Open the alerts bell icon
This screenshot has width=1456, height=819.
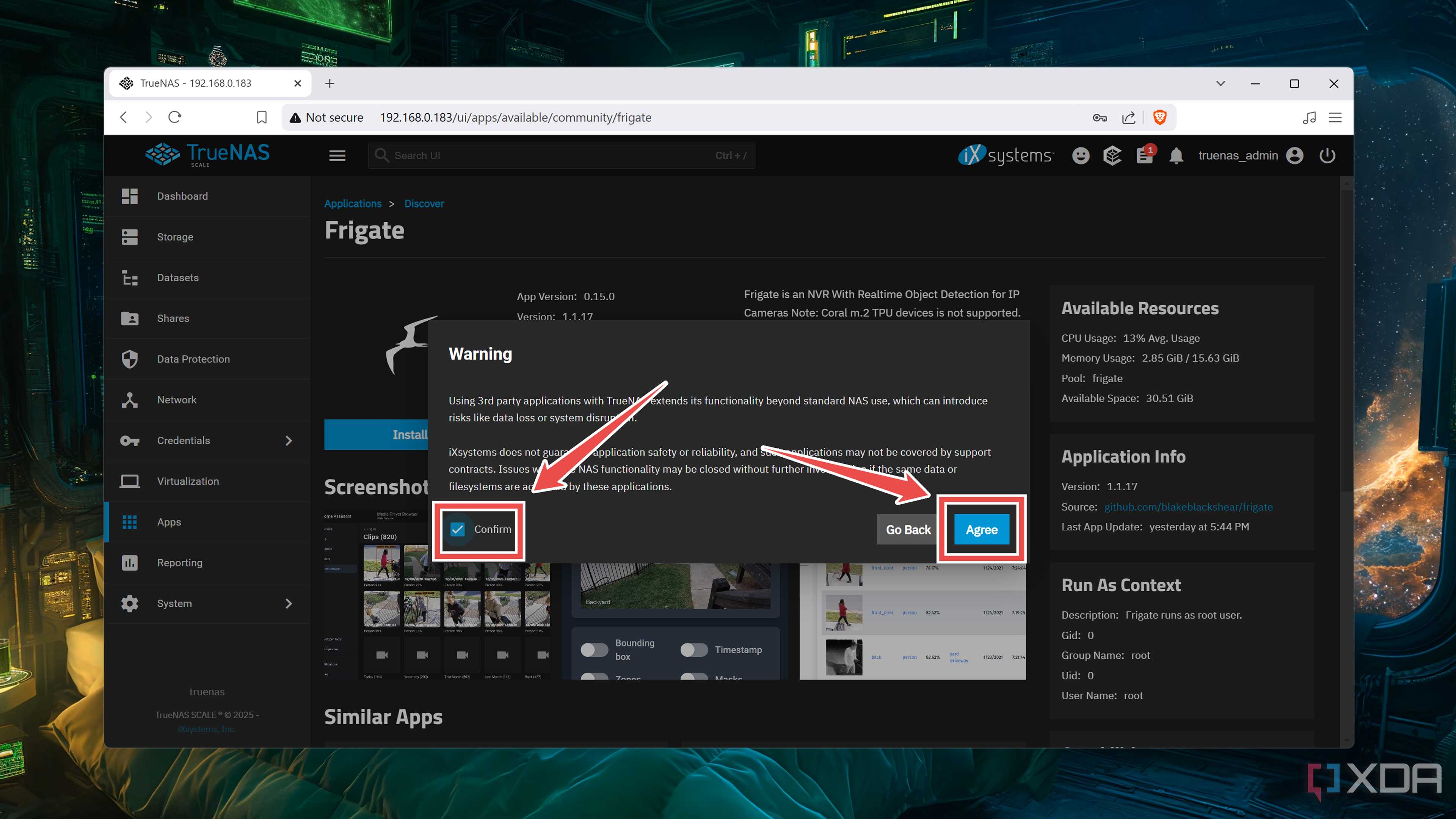point(1176,155)
